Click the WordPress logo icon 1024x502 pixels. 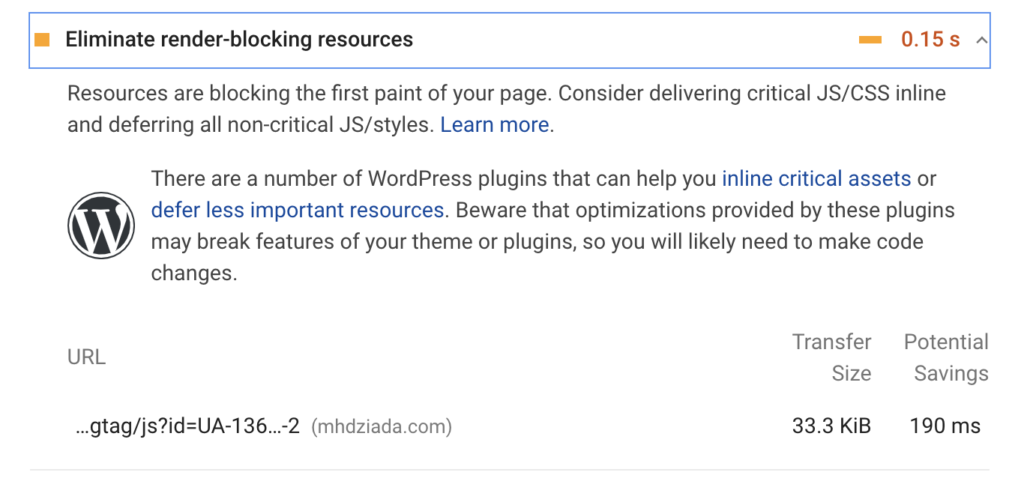point(101,225)
